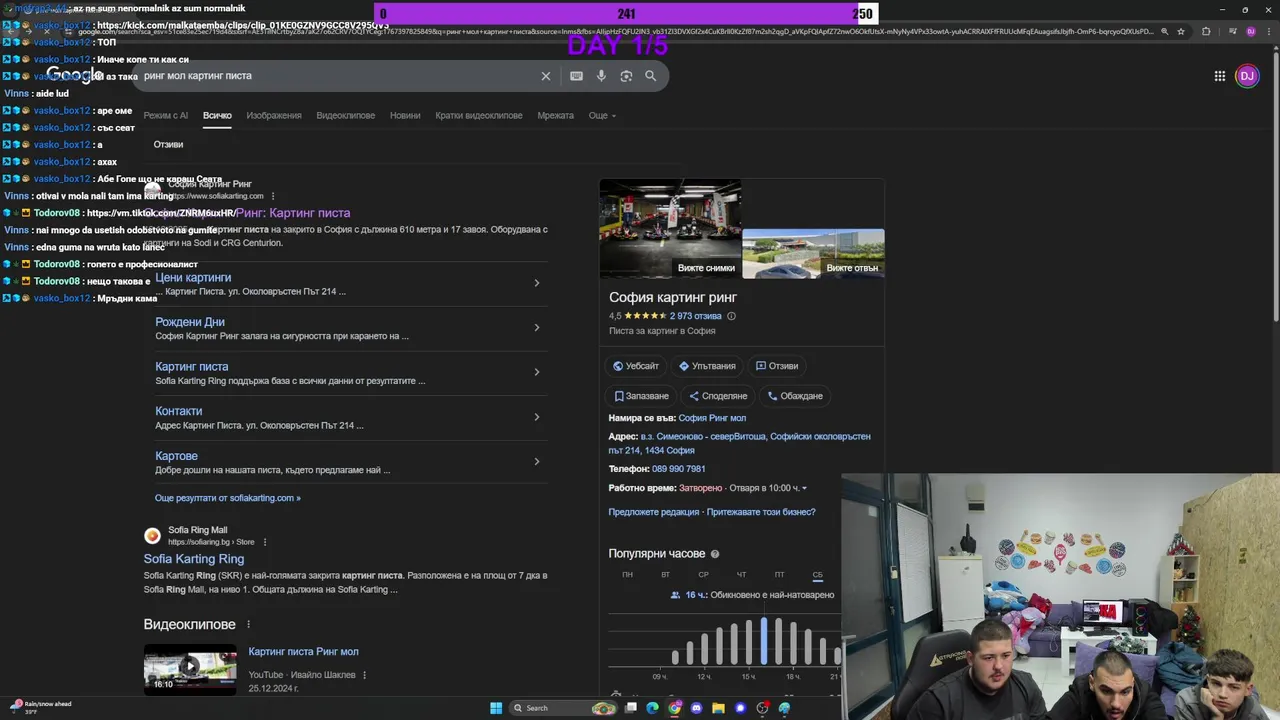Open Уебсайт button in knowledge panel
1280x720 pixels.
636,366
